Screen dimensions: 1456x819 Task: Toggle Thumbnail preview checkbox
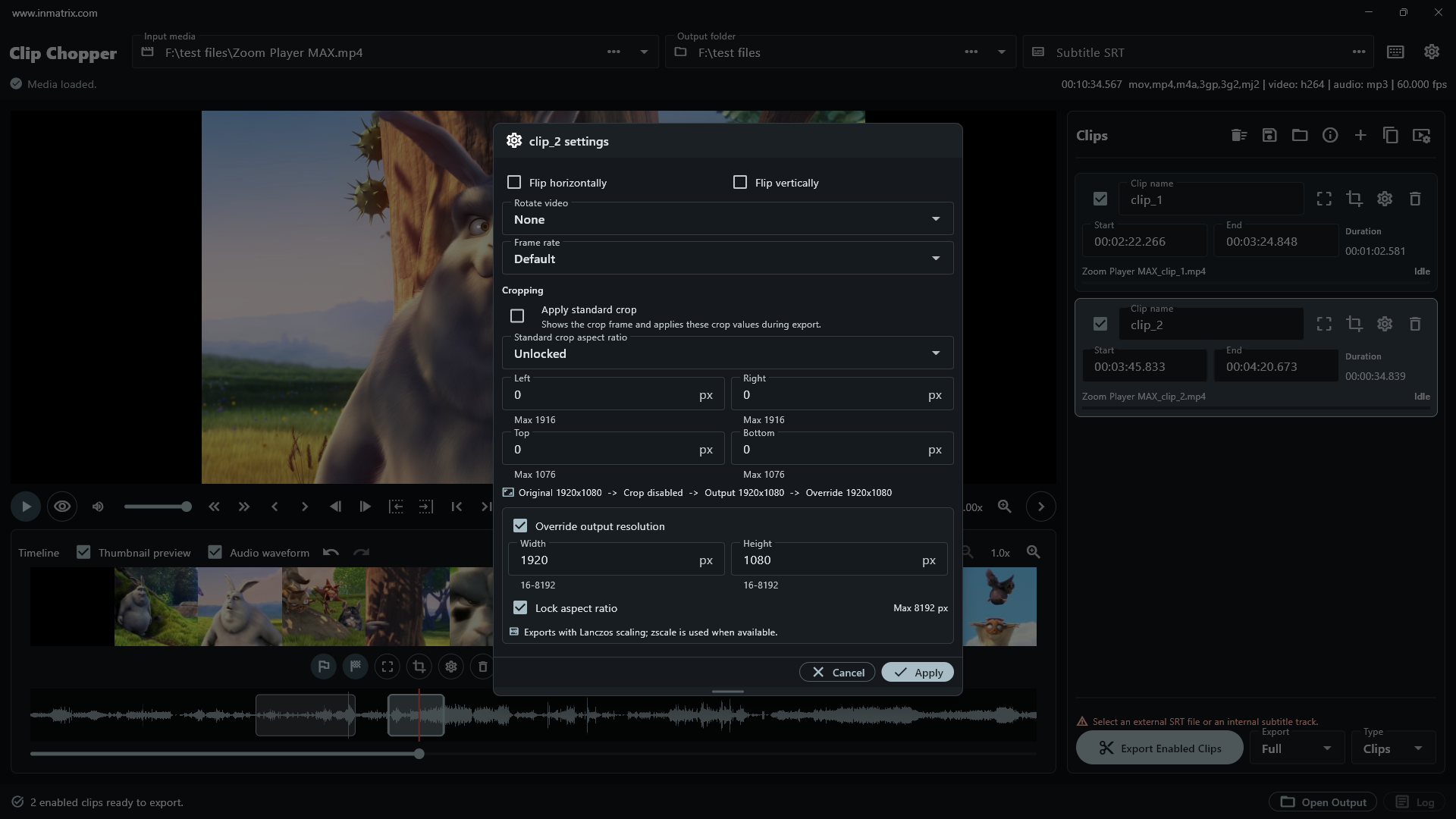(83, 553)
